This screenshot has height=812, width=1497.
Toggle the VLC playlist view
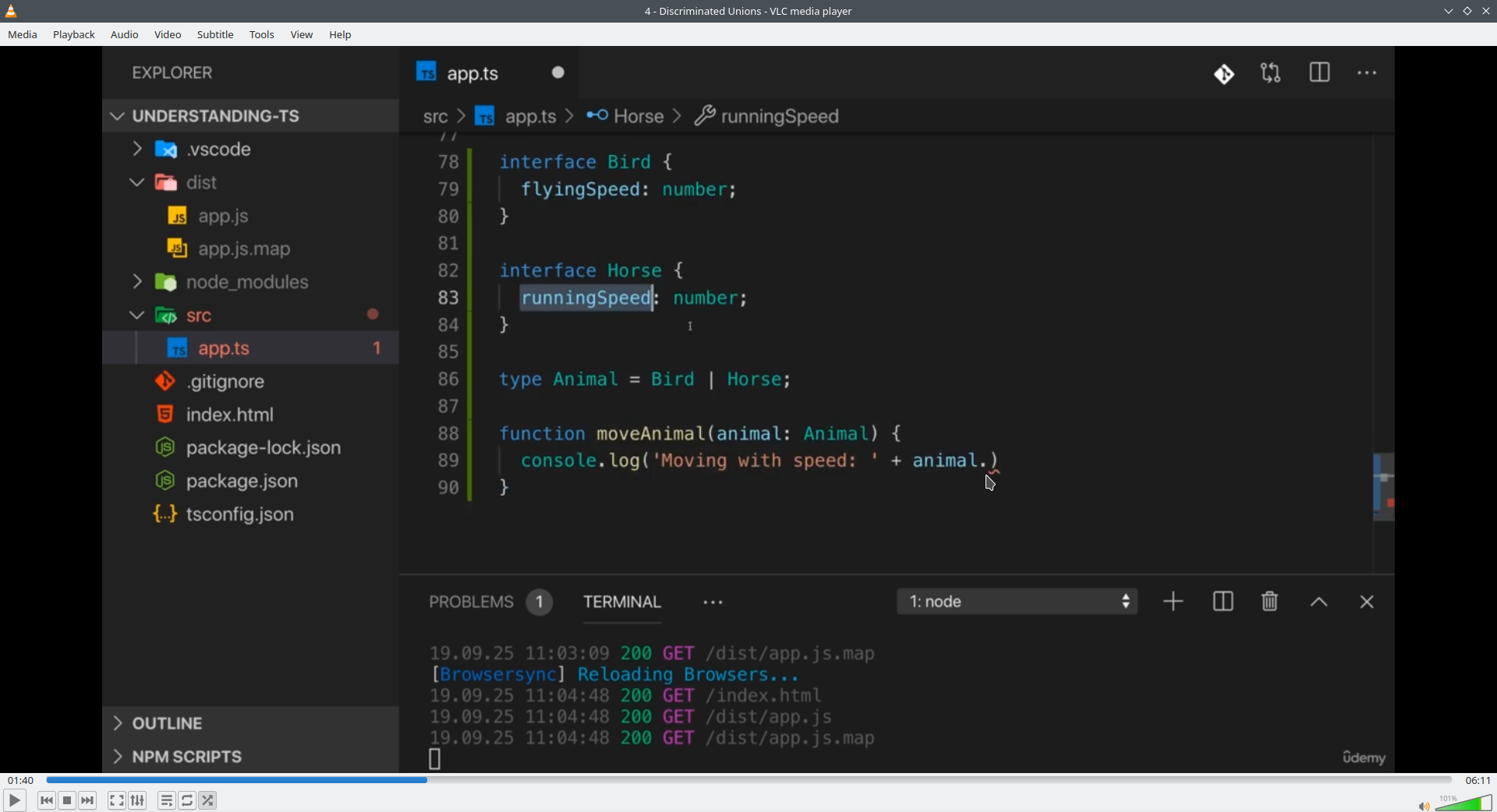click(x=166, y=800)
